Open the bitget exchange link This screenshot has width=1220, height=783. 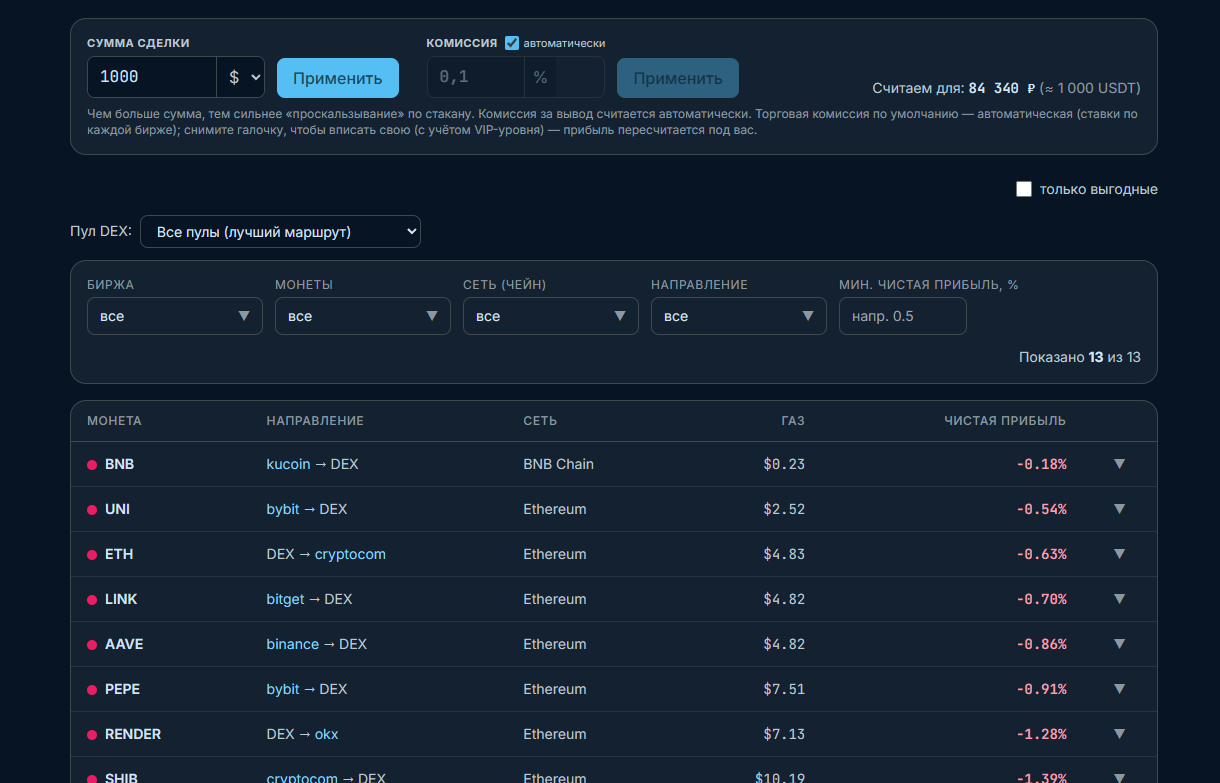pyautogui.click(x=285, y=599)
